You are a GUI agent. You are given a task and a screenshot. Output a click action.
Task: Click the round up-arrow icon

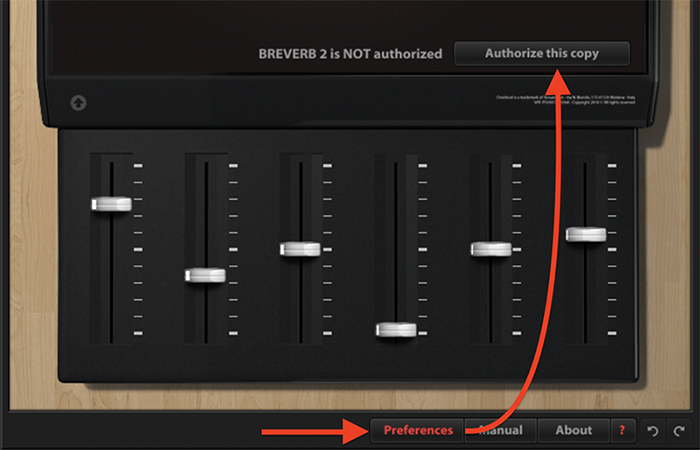pyautogui.click(x=78, y=103)
